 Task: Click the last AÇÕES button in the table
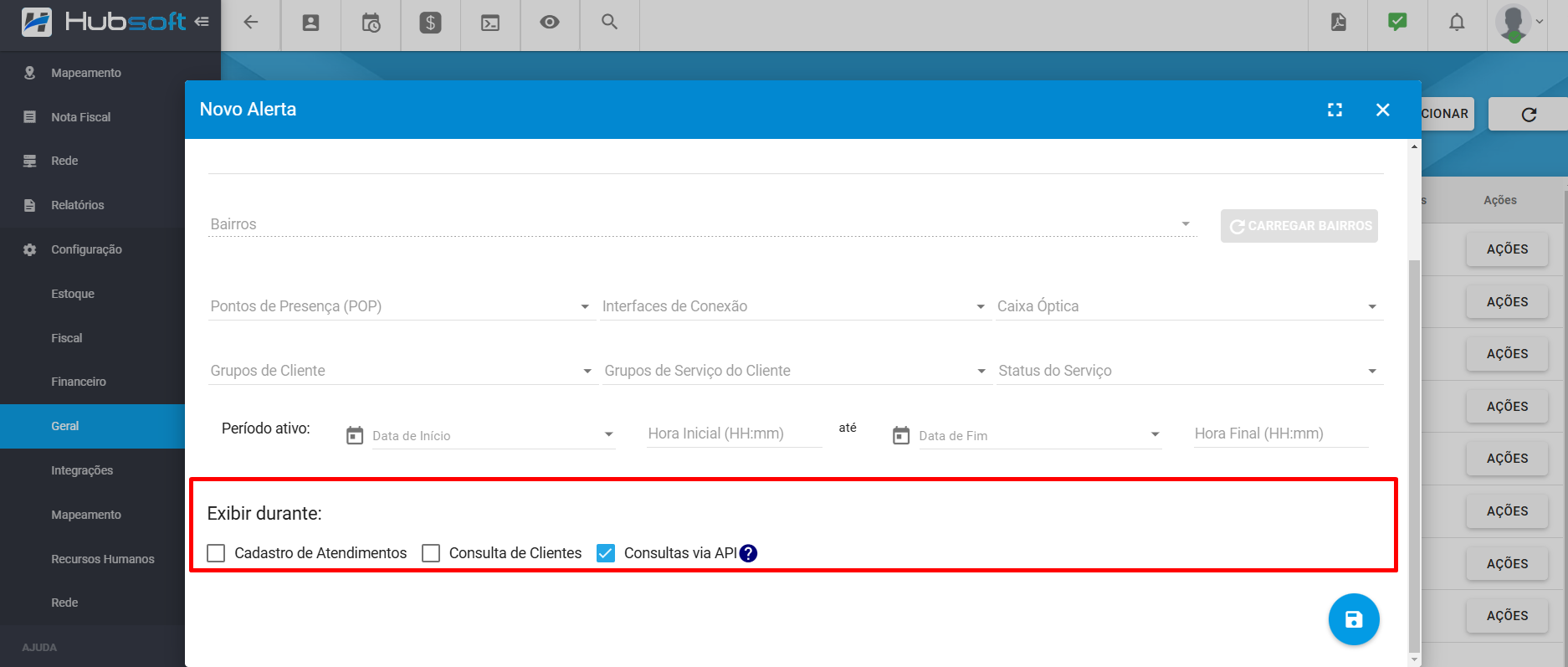coord(1507,616)
